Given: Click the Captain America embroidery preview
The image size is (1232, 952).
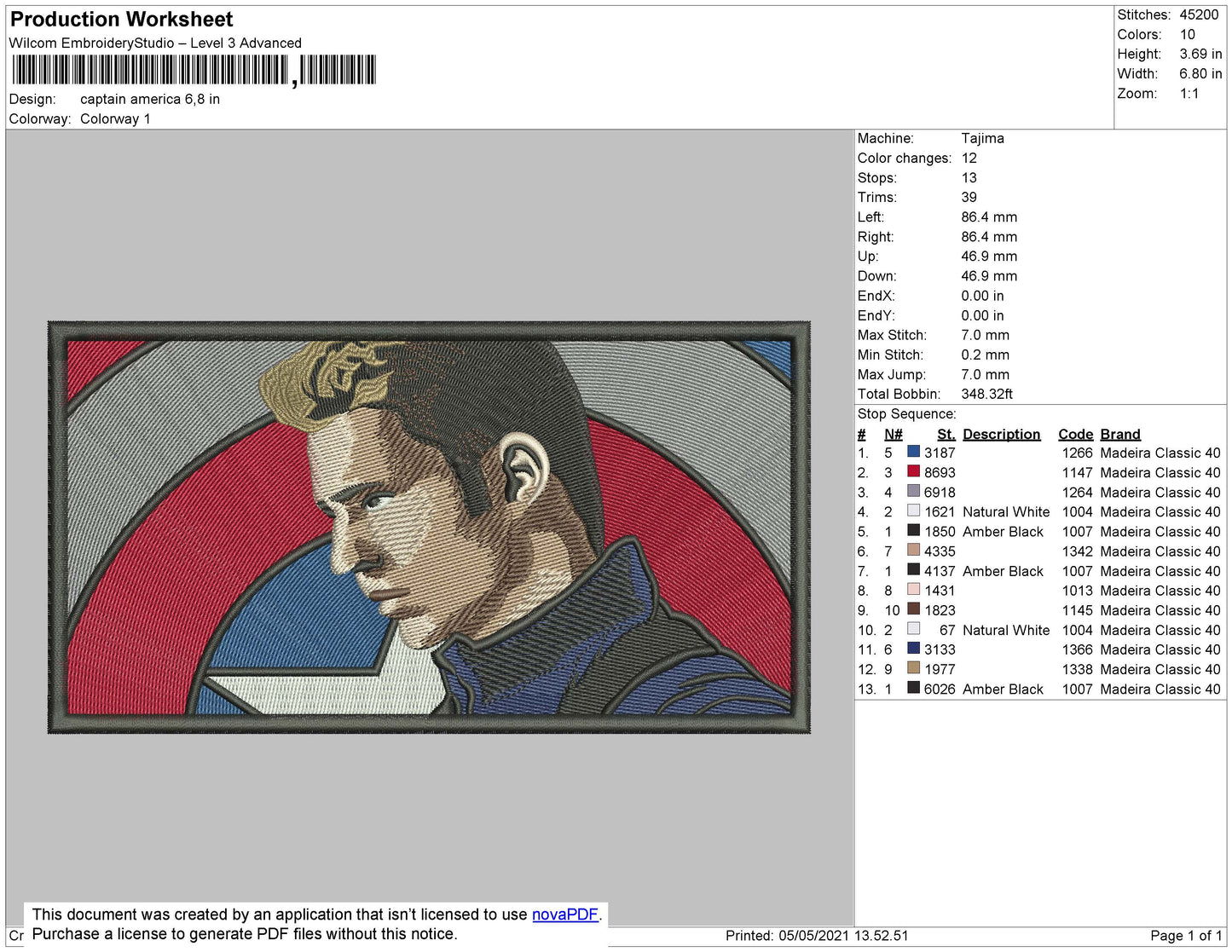Looking at the screenshot, I should 429,528.
